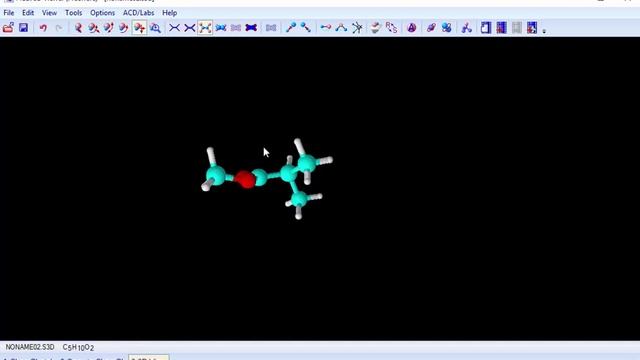Open the Tools menu
The width and height of the screenshot is (640, 360).
(73, 13)
